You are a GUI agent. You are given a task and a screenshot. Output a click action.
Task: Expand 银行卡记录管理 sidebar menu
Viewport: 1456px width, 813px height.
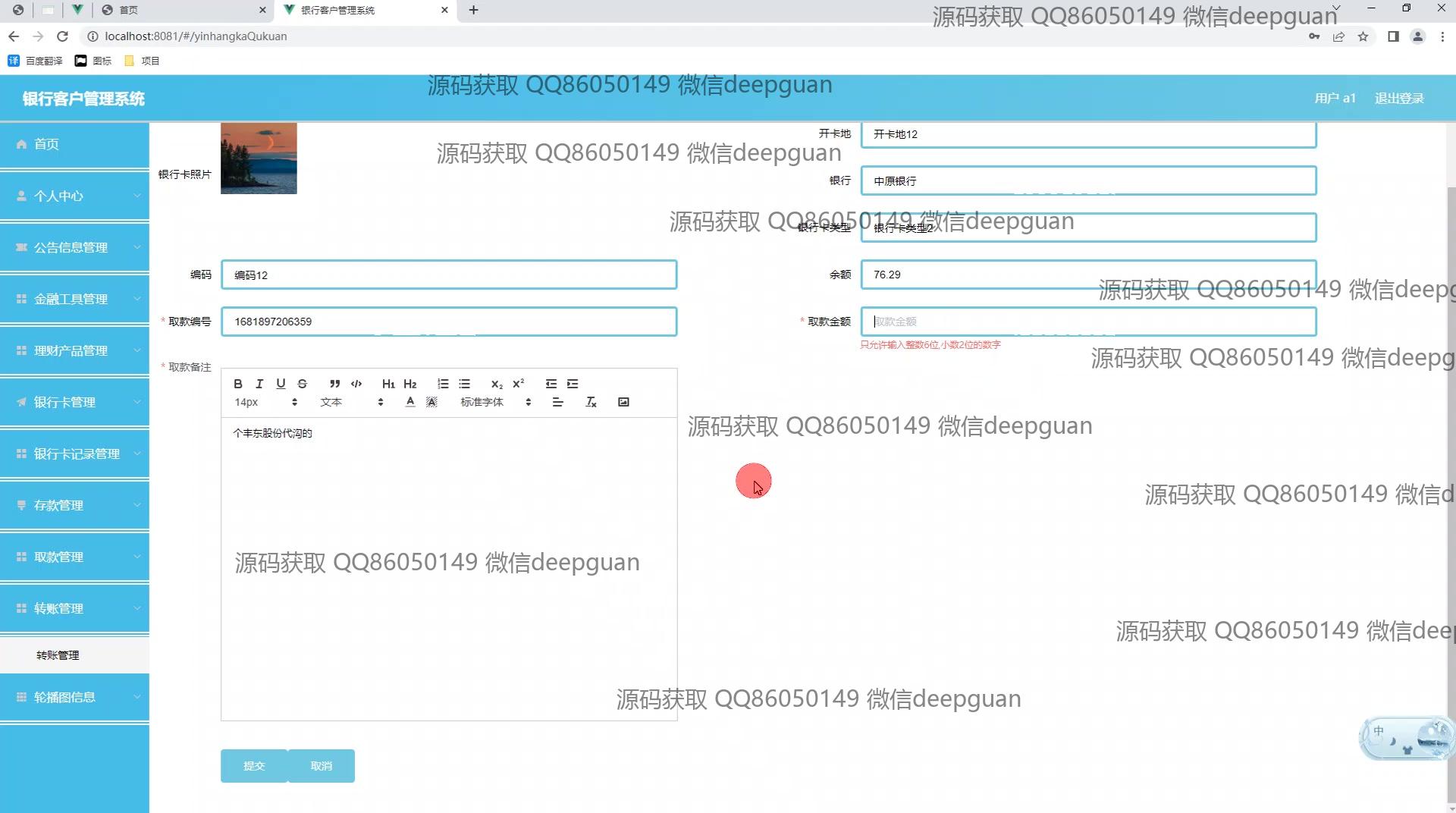pyautogui.click(x=74, y=454)
